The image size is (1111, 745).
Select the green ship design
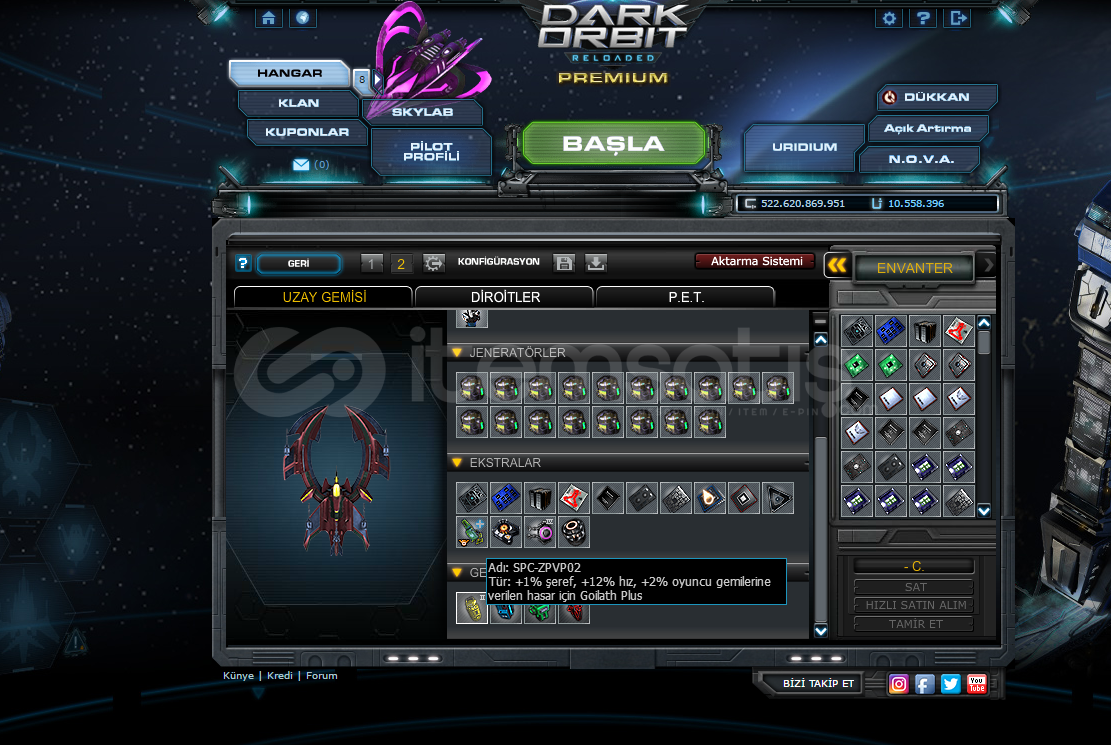[540, 611]
